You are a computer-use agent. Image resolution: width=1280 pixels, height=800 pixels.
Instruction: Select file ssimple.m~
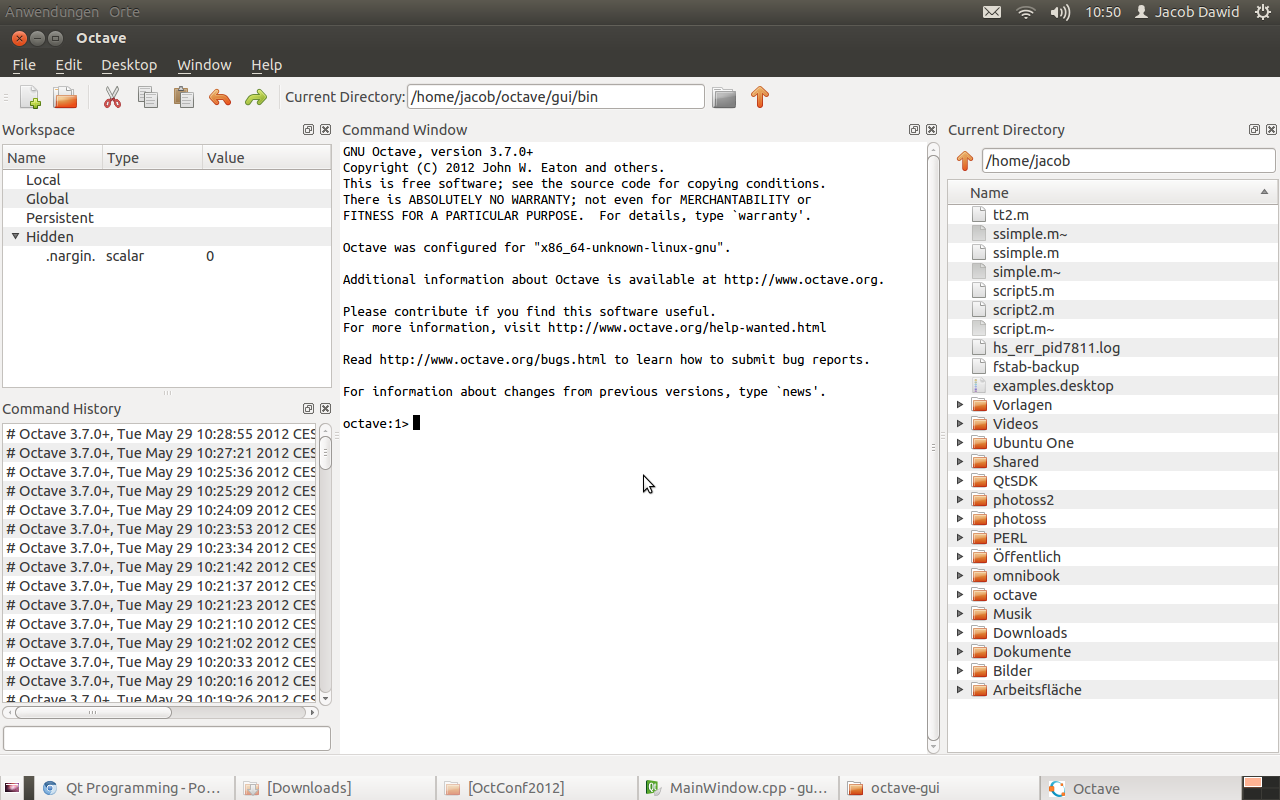point(1112,234)
